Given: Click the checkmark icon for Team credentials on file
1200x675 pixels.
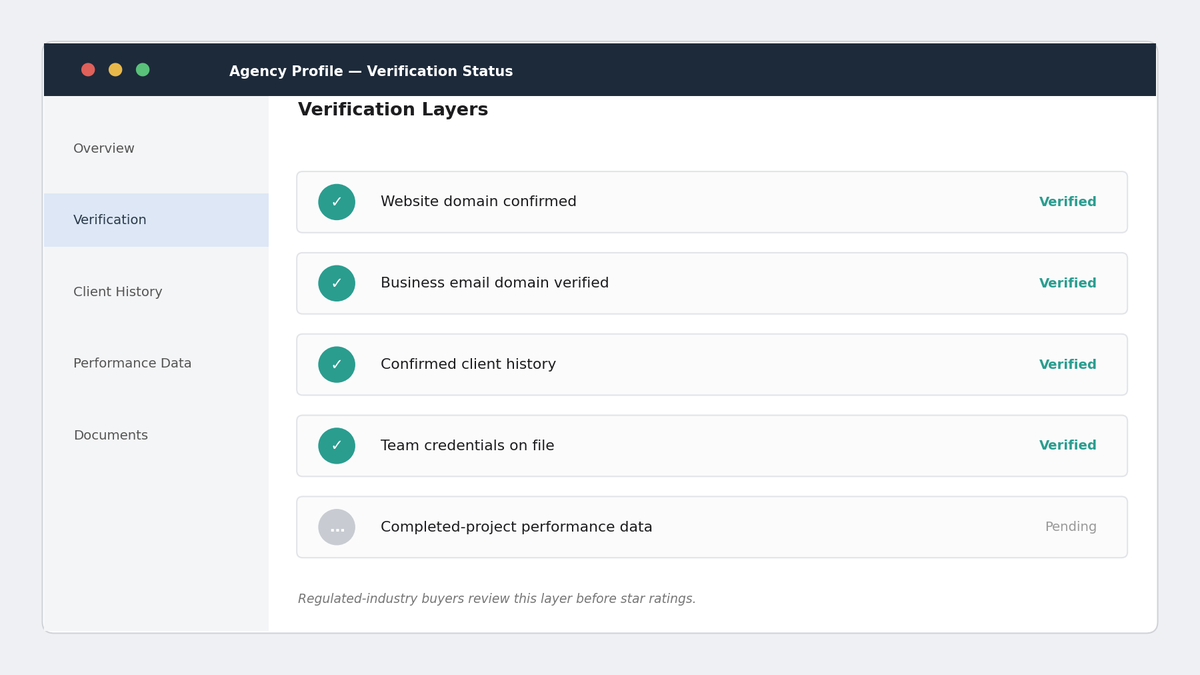Looking at the screenshot, I should 336,446.
